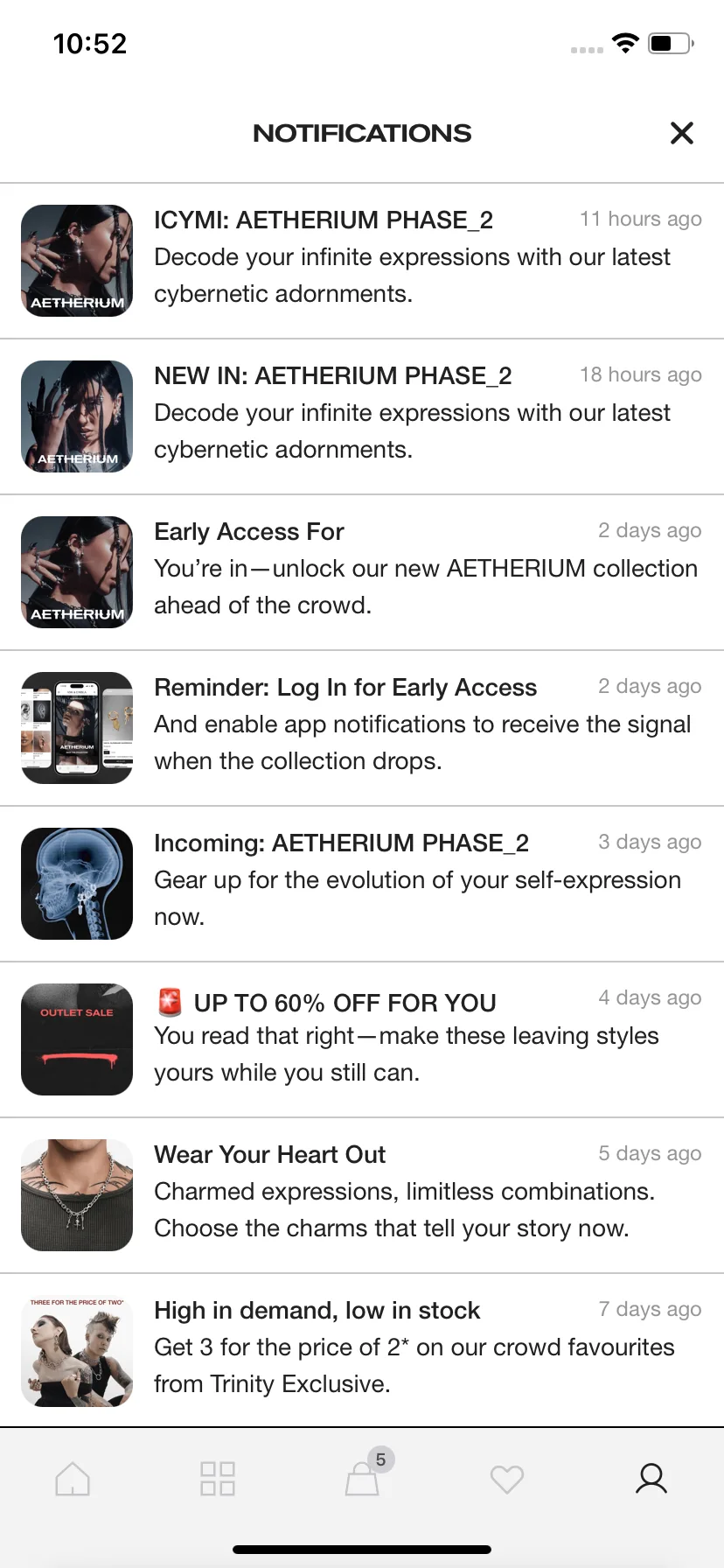Open the account profile icon
This screenshot has height=1568, width=724.
[x=651, y=1479]
